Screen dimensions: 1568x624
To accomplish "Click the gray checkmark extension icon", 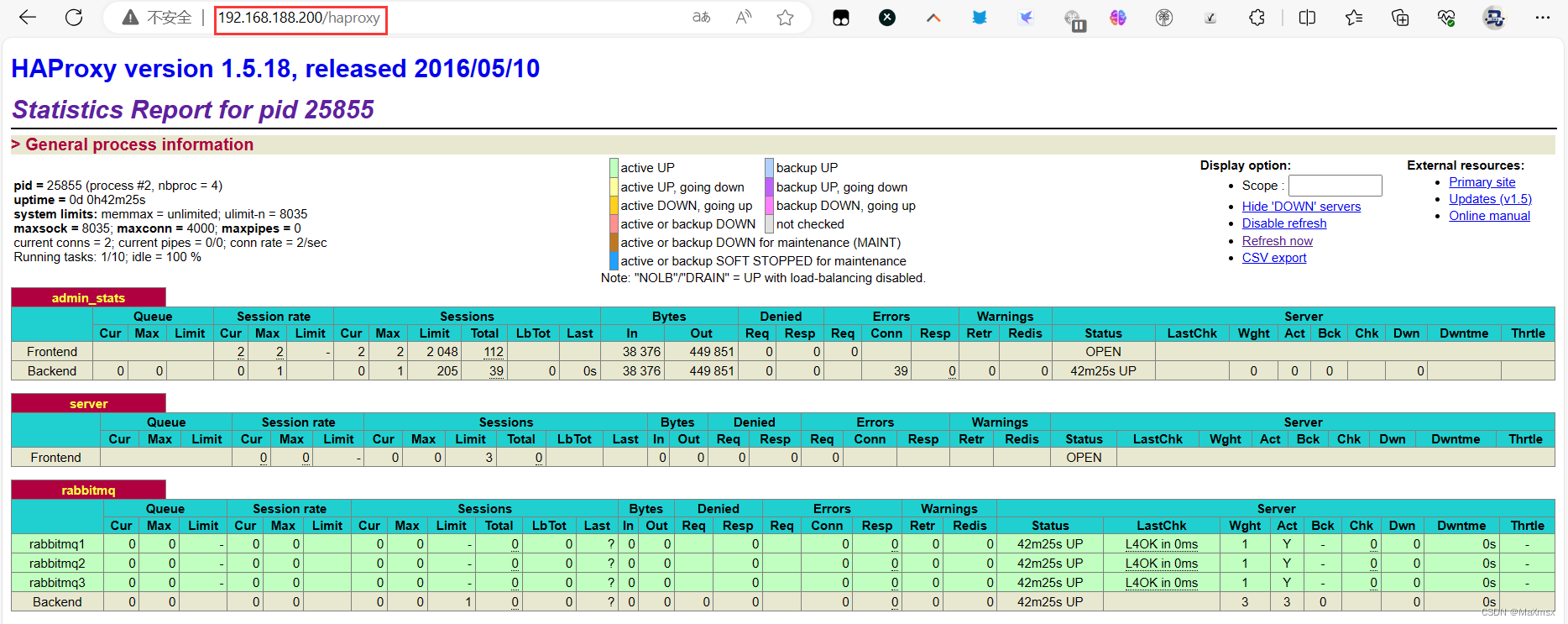I will (1210, 18).
